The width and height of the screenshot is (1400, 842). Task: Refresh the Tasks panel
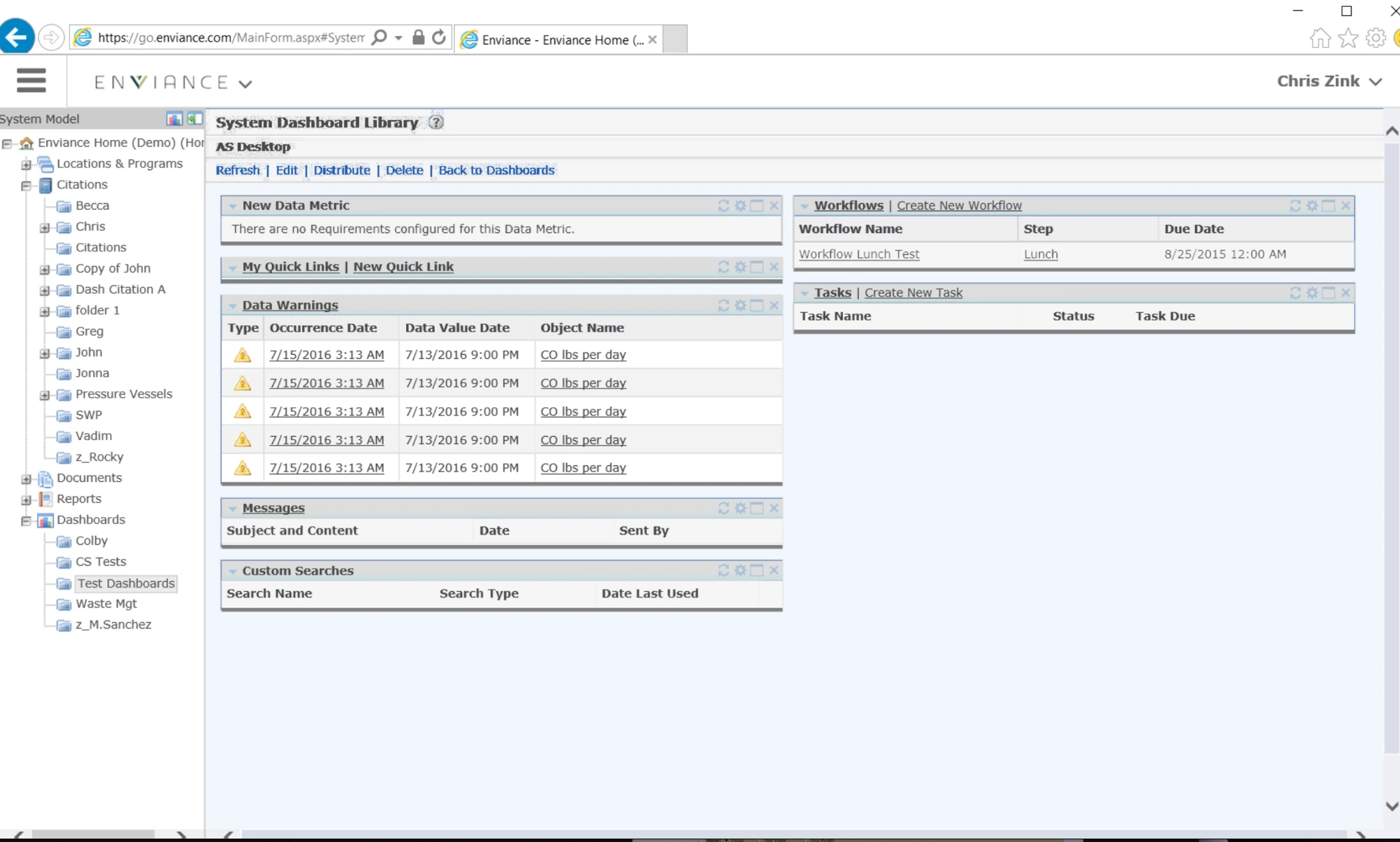1295,293
